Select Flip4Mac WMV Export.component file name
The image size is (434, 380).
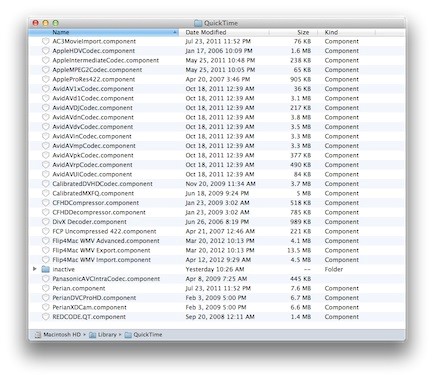pyautogui.click(x=101, y=250)
